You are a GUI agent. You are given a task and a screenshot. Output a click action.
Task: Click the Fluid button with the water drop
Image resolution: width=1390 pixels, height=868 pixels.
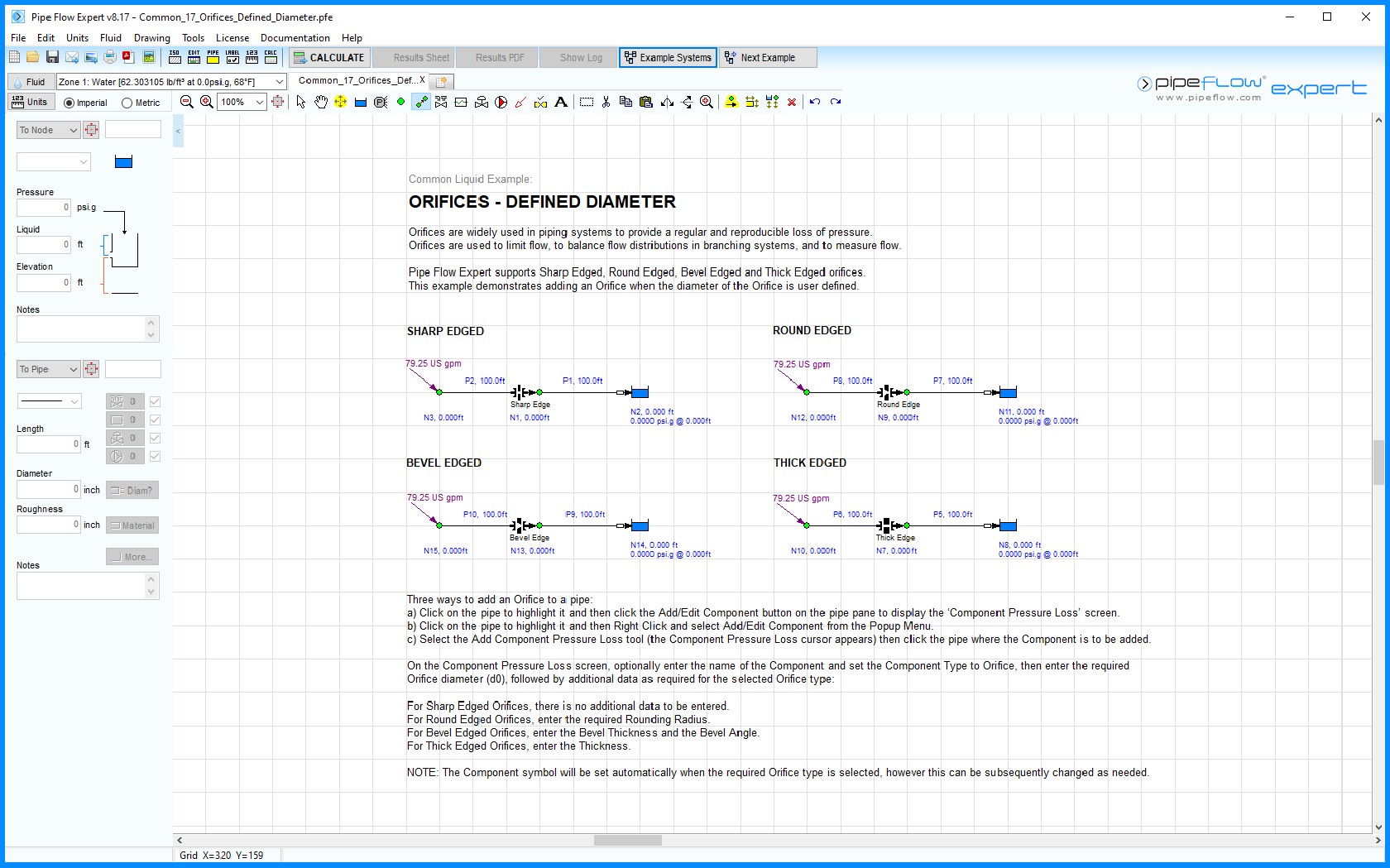tap(30, 81)
